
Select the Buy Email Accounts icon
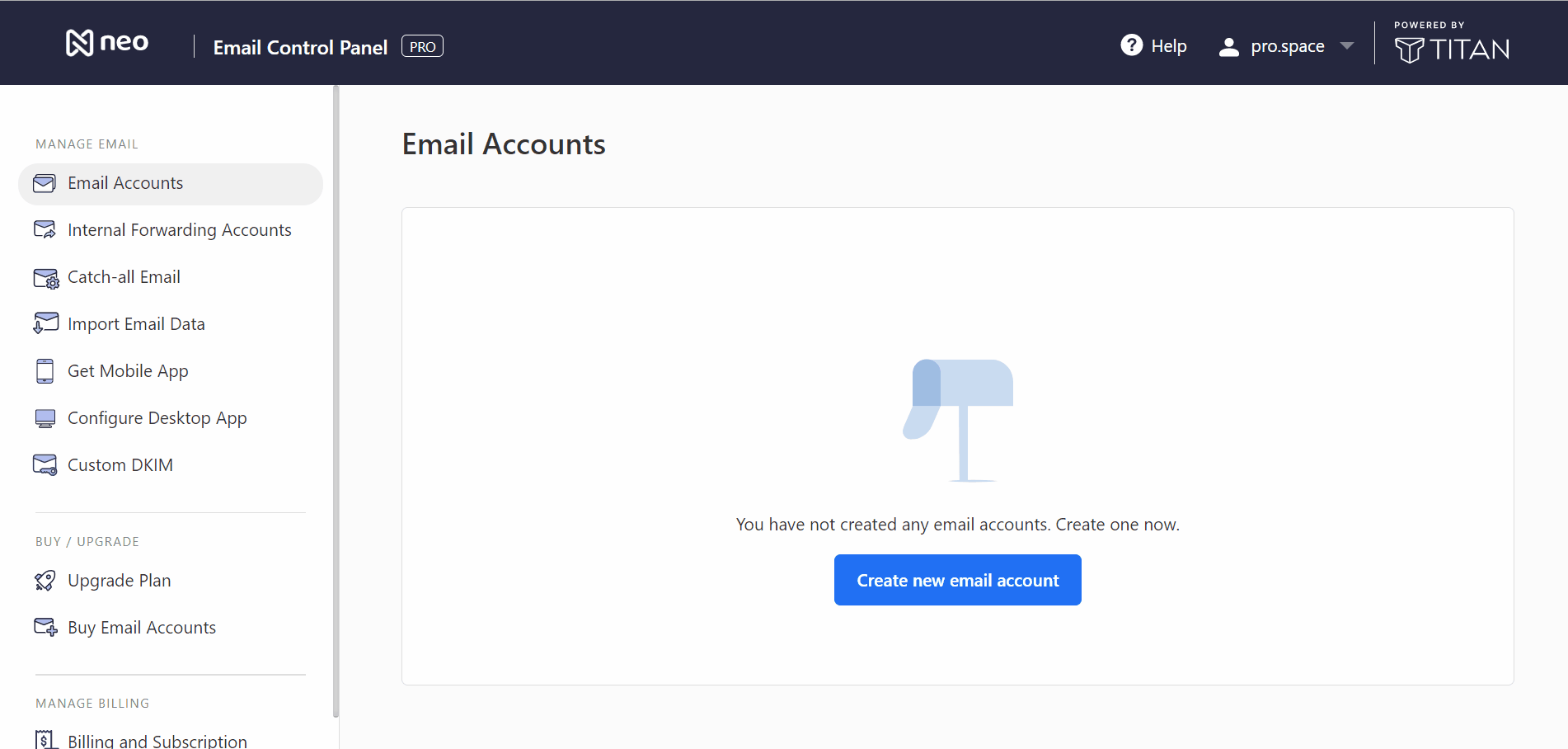pyautogui.click(x=45, y=627)
